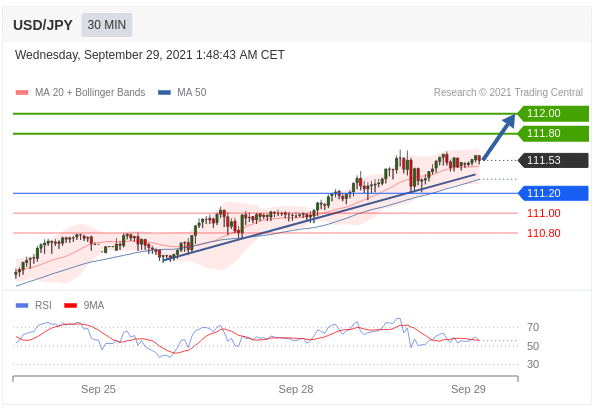Viewport: 595px width, 410px height.
Task: Click the RSI 50 axis value
Action: [x=533, y=346]
